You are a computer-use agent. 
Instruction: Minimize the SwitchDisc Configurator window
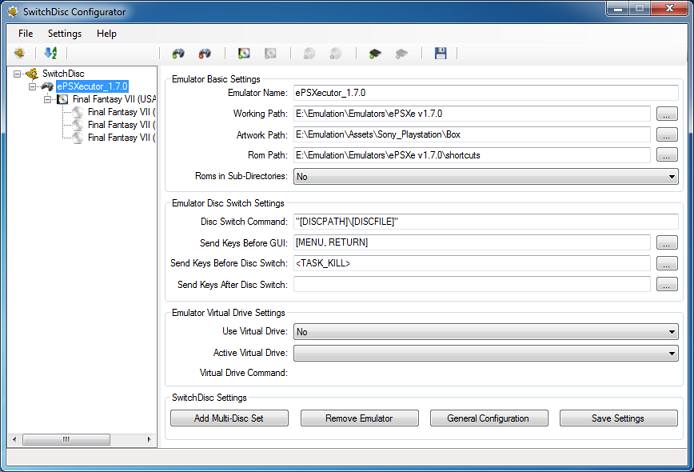[x=618, y=8]
